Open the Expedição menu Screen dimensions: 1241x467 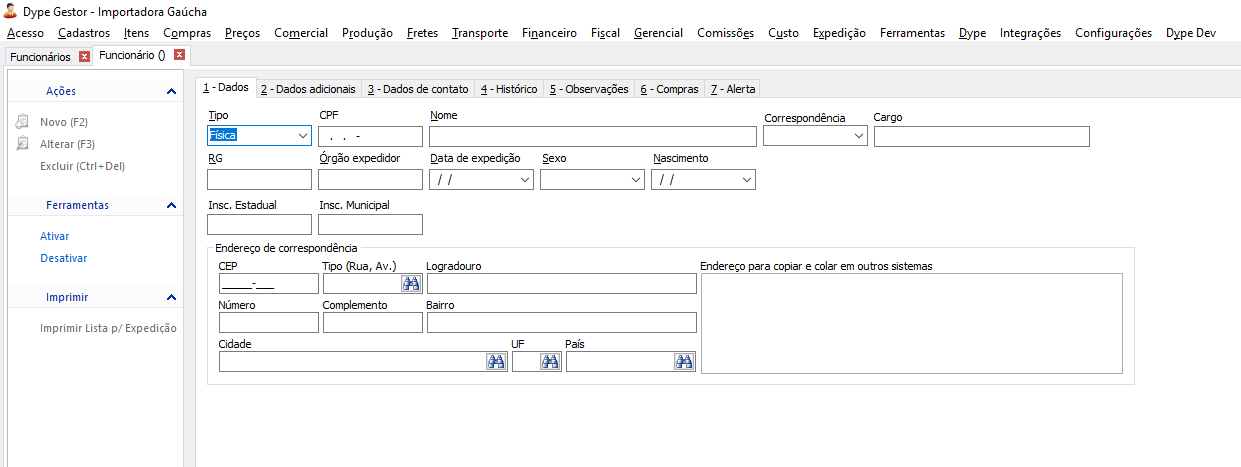(x=839, y=33)
